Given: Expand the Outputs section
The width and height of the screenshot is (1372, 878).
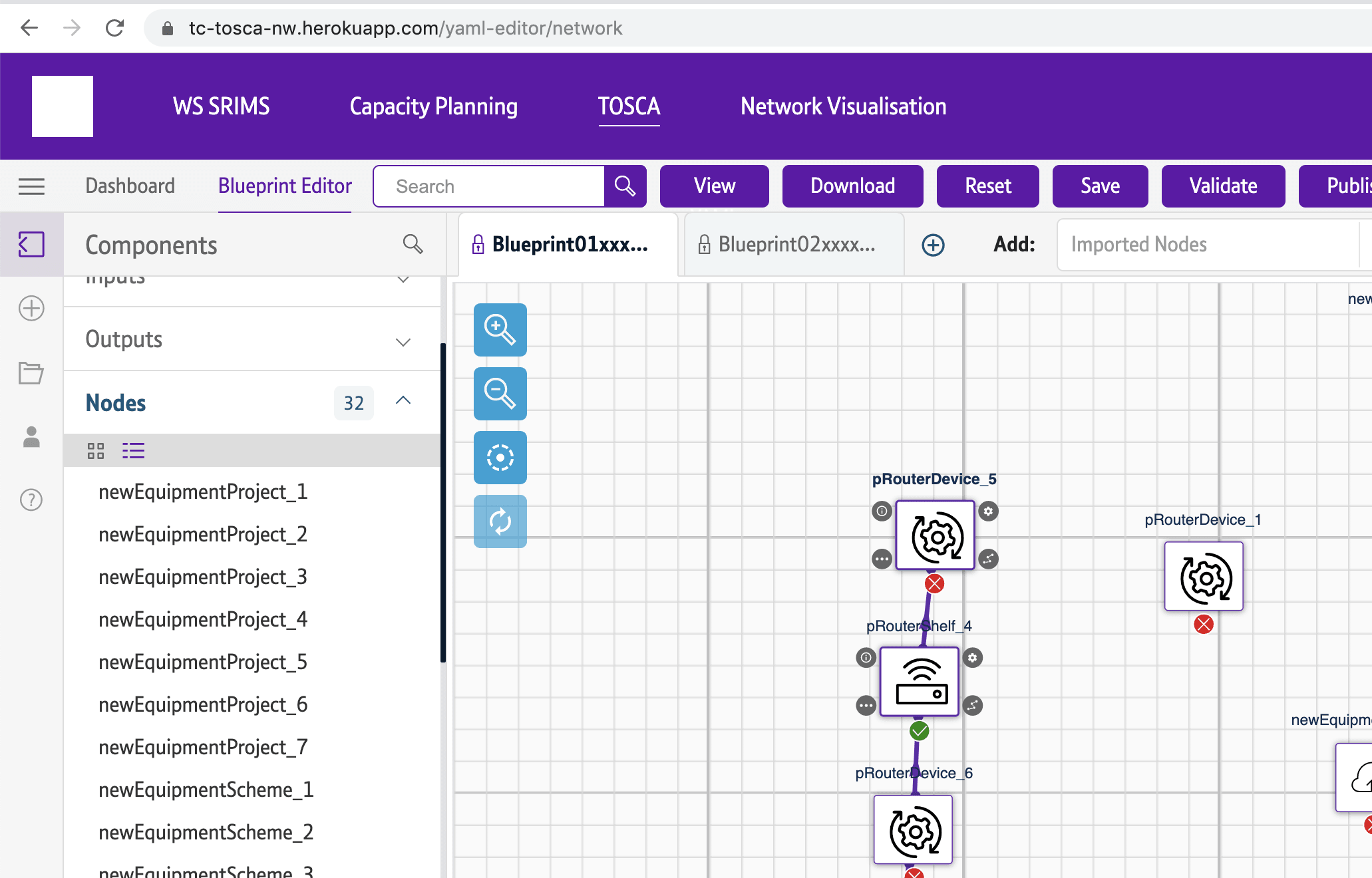Looking at the screenshot, I should point(403,341).
